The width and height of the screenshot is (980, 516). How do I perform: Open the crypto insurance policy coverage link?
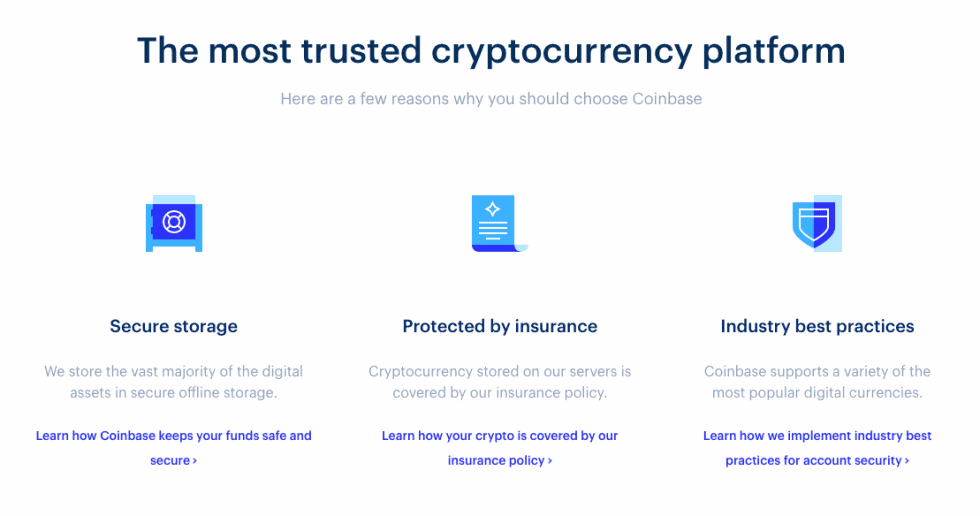pos(499,437)
